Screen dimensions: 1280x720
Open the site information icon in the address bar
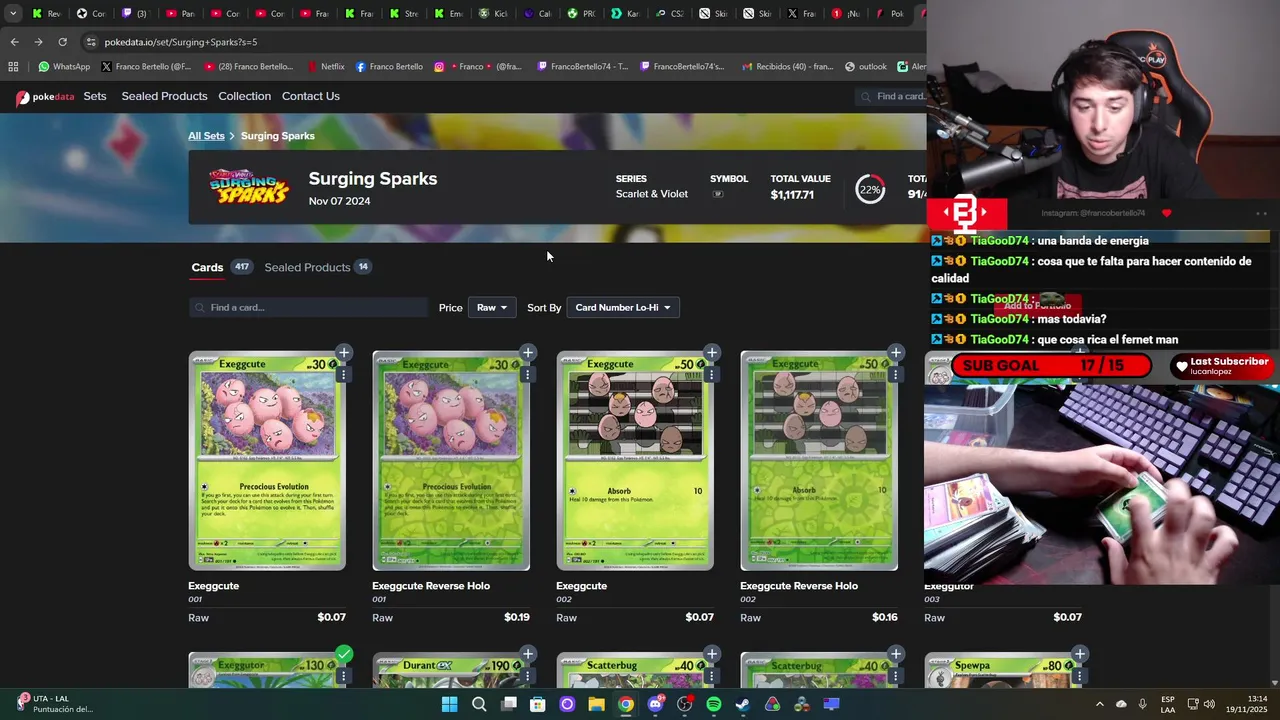(x=91, y=42)
